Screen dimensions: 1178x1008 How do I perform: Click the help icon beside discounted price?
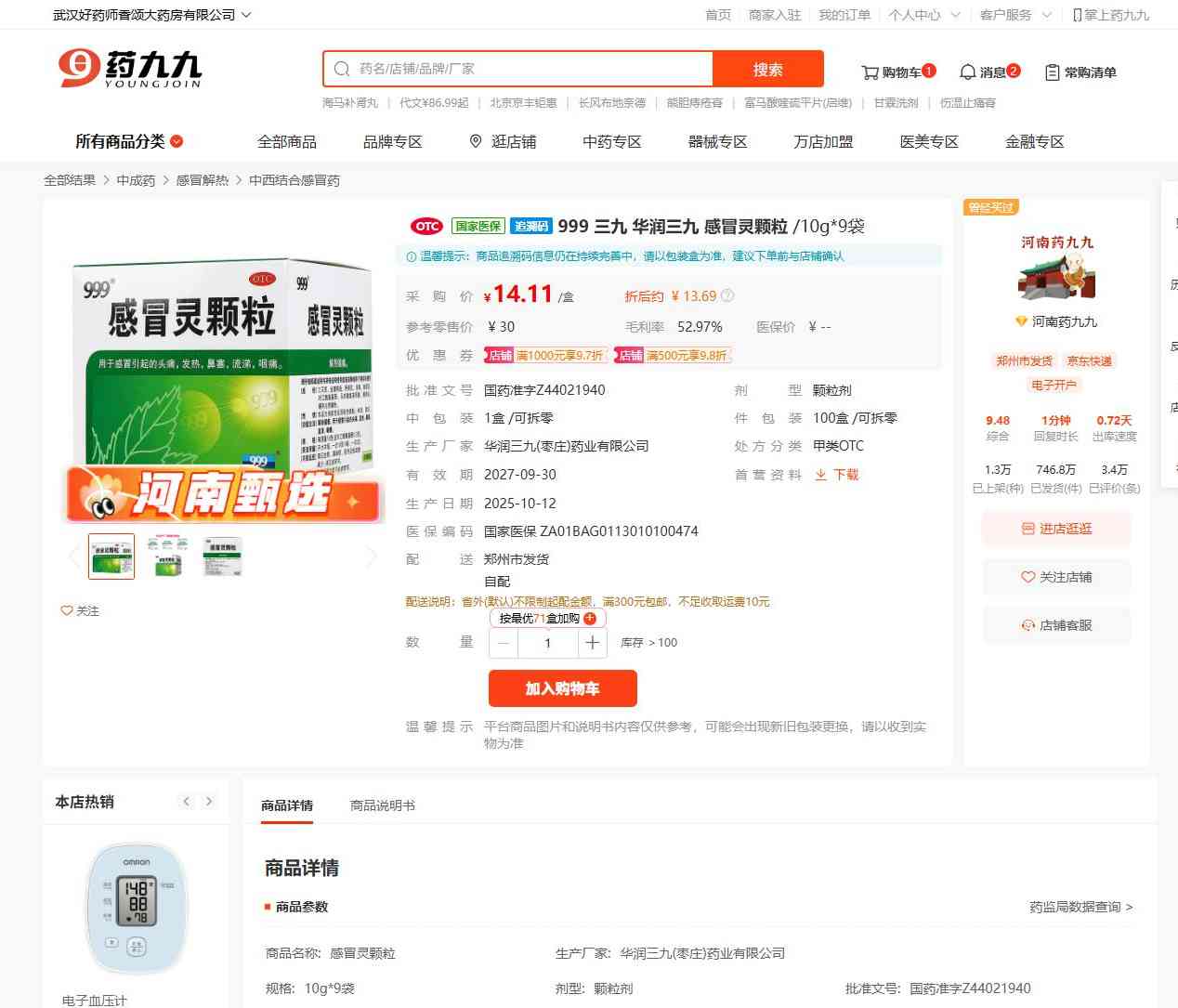click(x=727, y=296)
